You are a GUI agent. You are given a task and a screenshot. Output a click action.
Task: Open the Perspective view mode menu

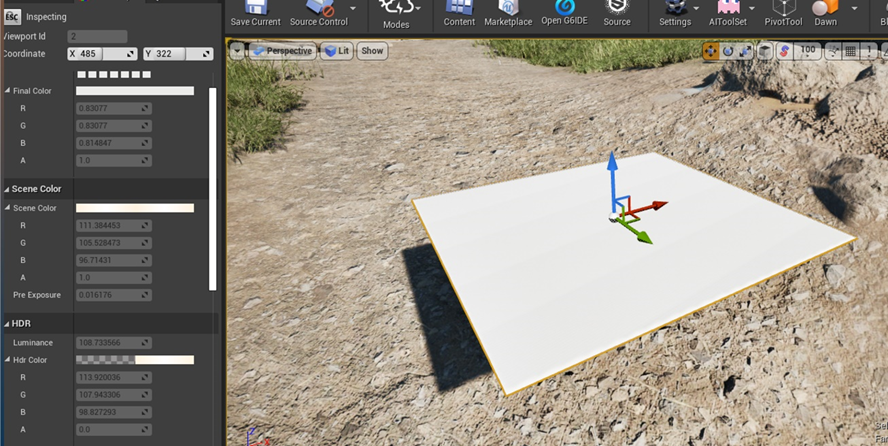282,51
